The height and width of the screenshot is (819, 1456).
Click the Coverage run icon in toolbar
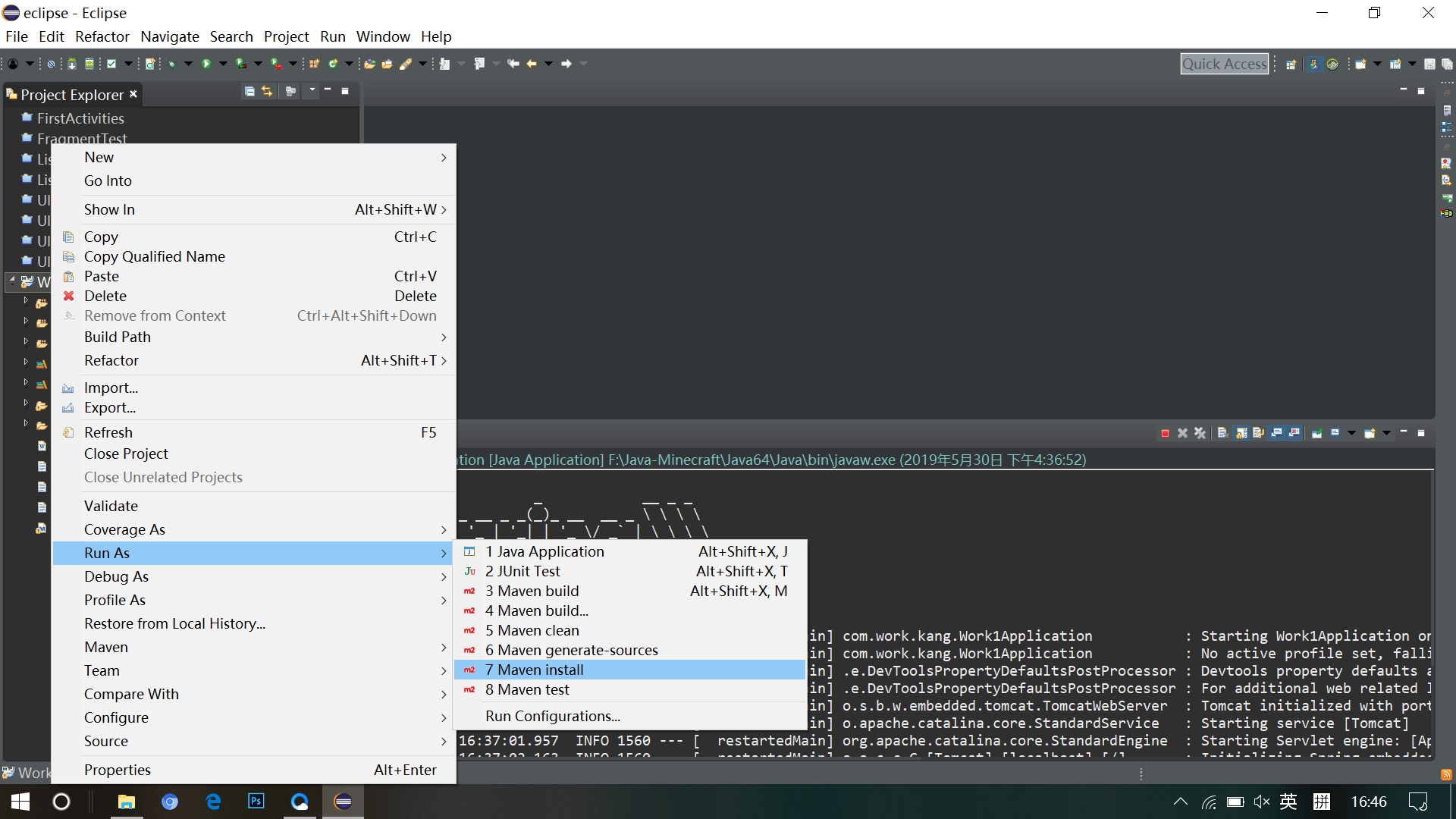click(241, 64)
